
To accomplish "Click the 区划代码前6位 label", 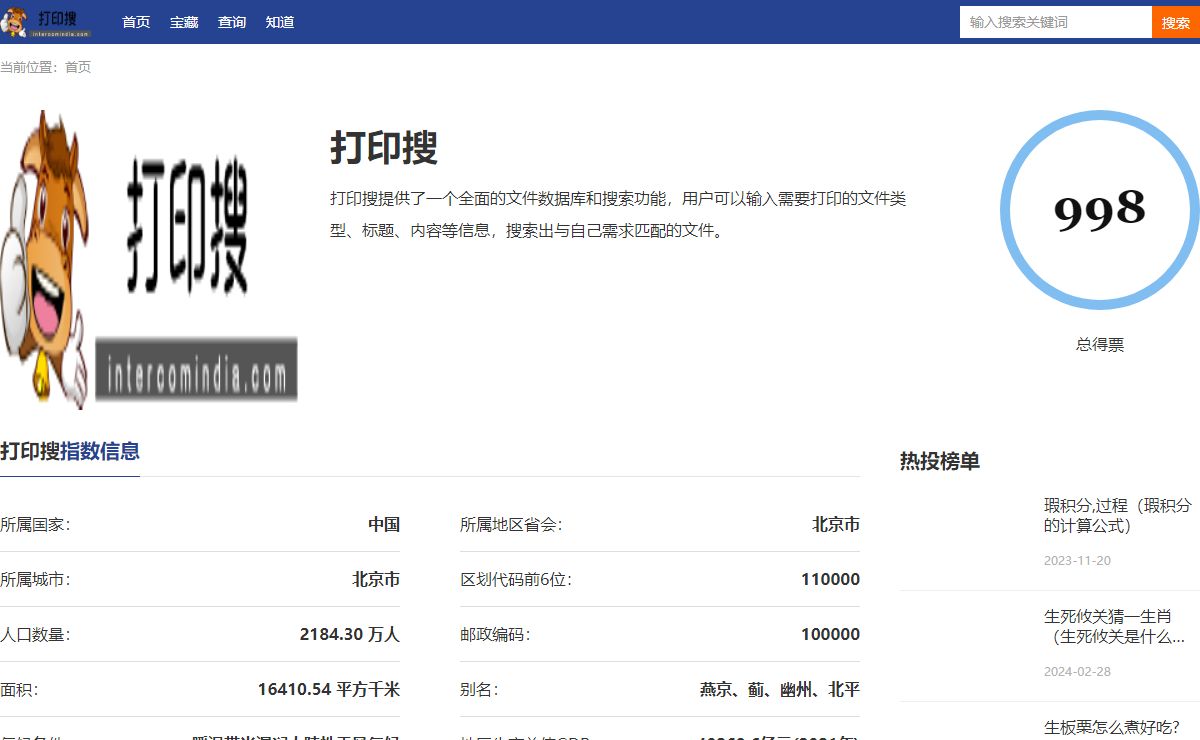I will 516,580.
